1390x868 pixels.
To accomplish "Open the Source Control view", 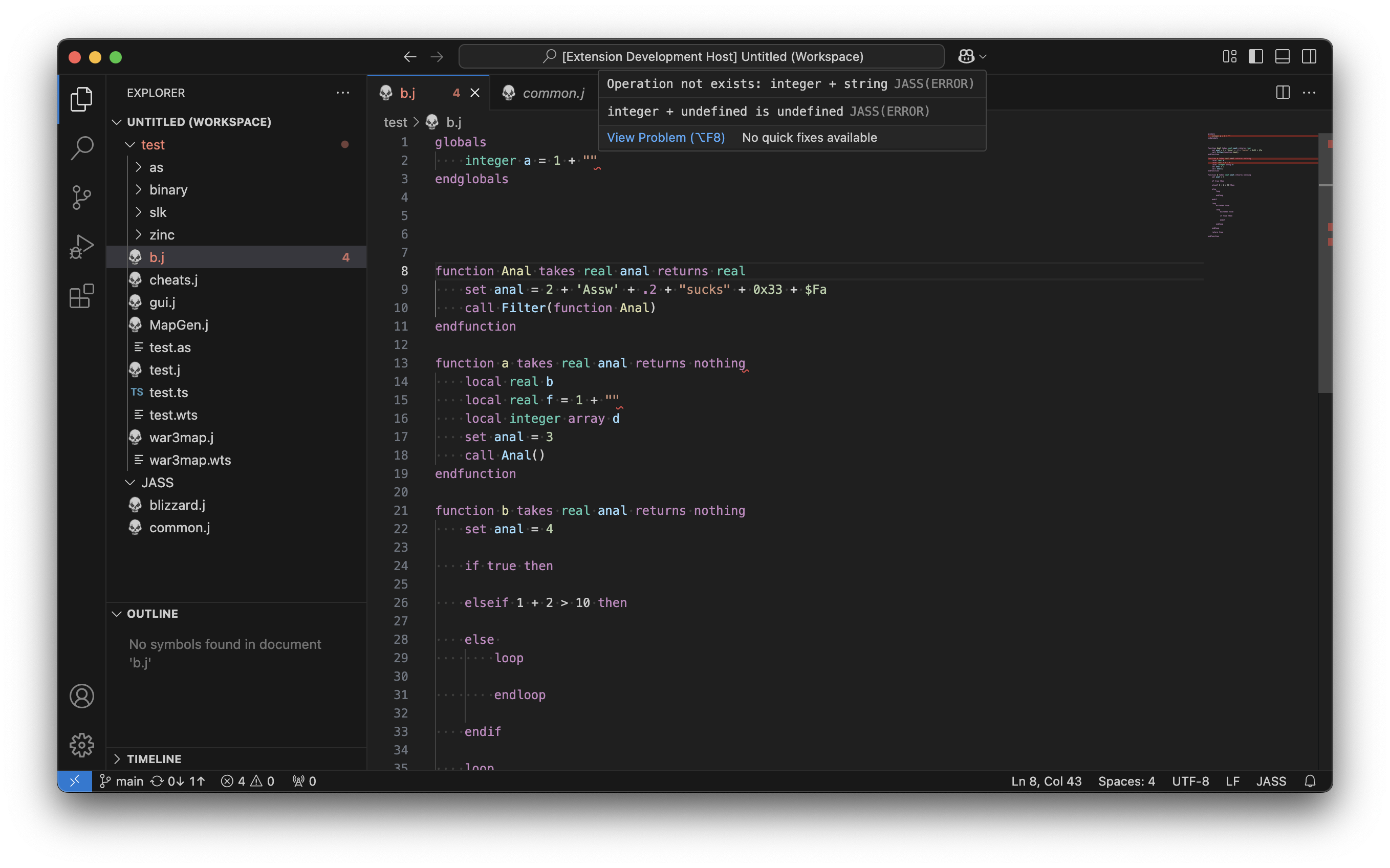I will (x=81, y=198).
